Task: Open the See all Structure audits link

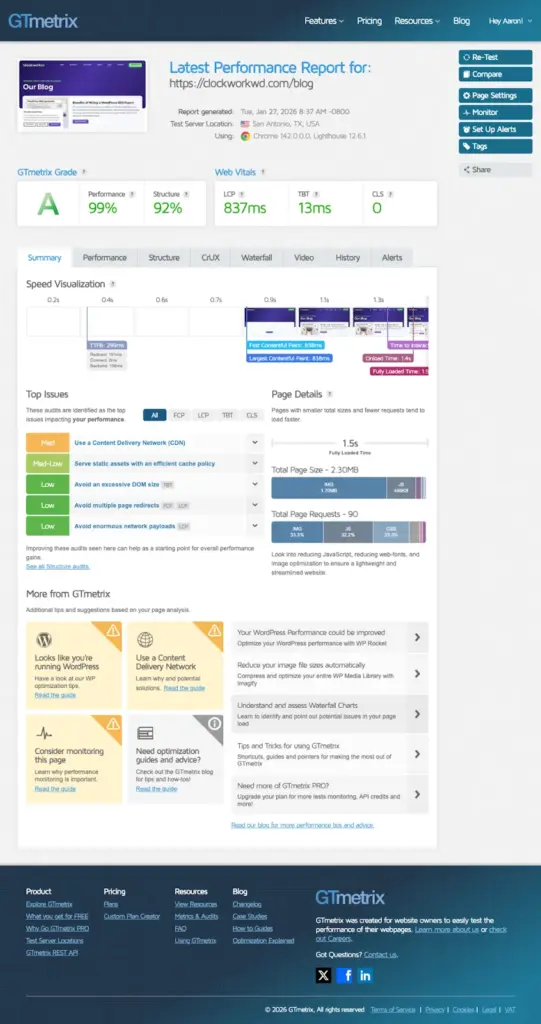Action: (x=58, y=566)
